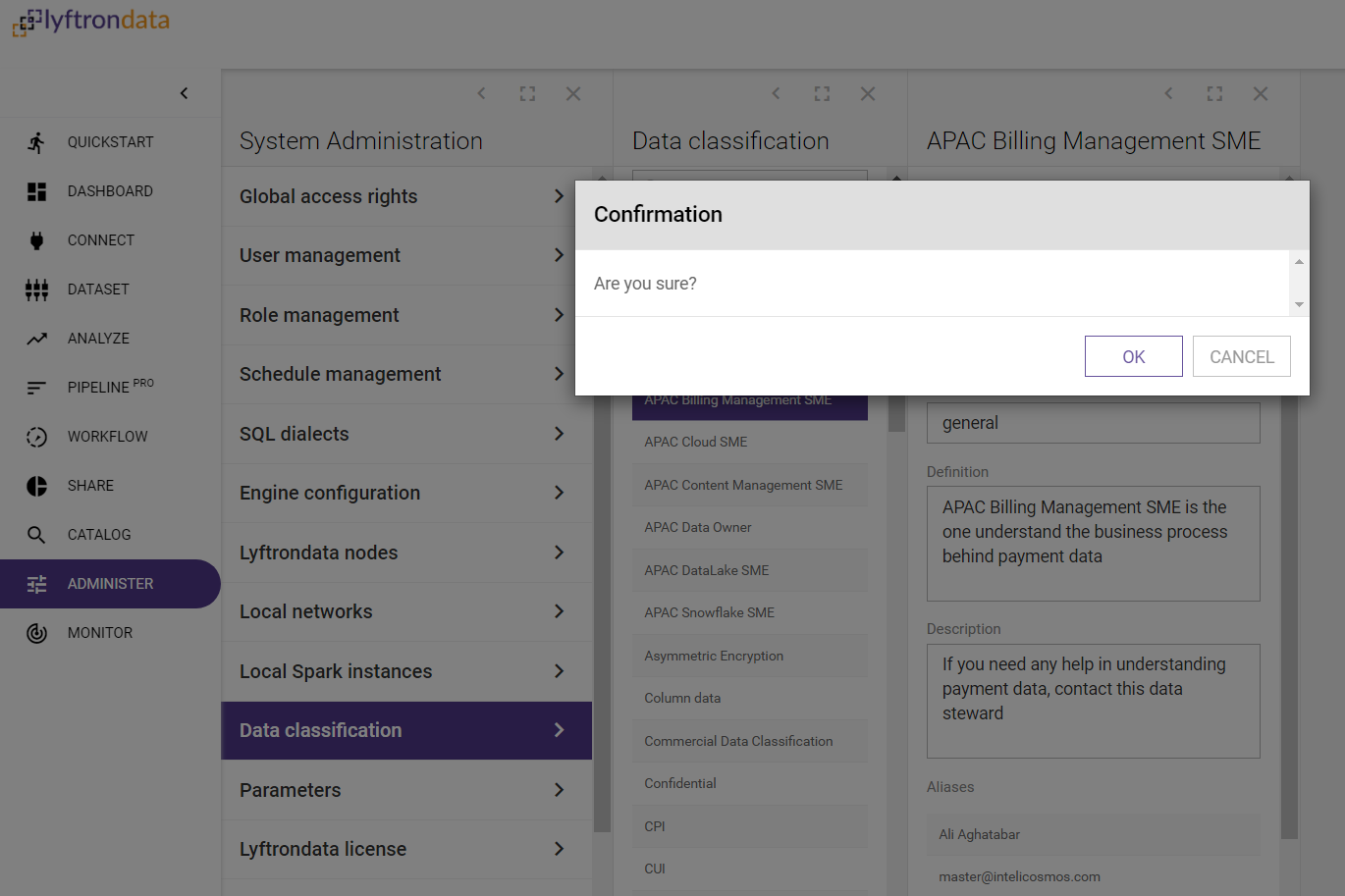Expand Global access rights chevron
The width and height of the screenshot is (1345, 896).
[559, 196]
